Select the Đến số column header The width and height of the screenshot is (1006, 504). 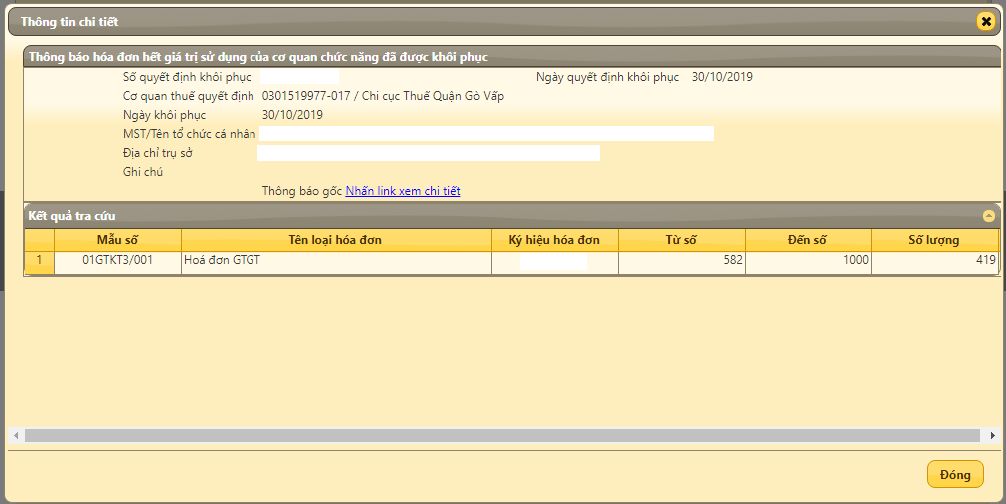pyautogui.click(x=808, y=240)
